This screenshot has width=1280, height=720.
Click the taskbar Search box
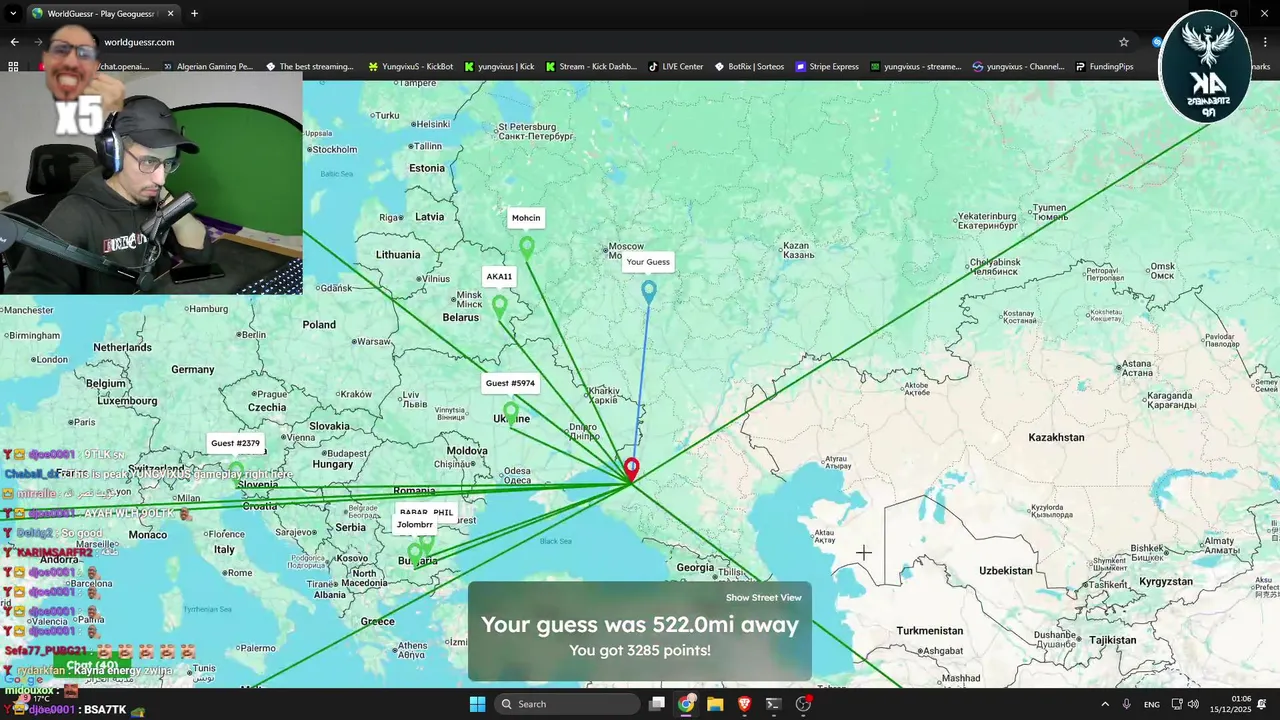[567, 704]
